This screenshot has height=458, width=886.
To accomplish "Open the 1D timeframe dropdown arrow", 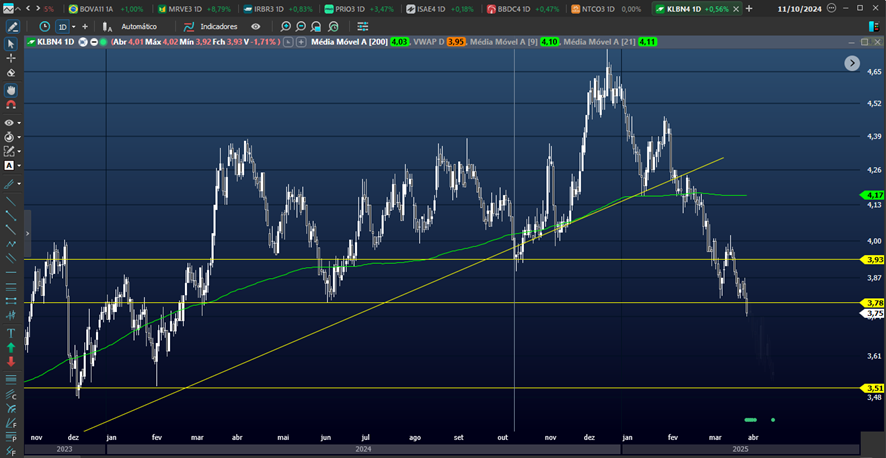I will (72, 26).
